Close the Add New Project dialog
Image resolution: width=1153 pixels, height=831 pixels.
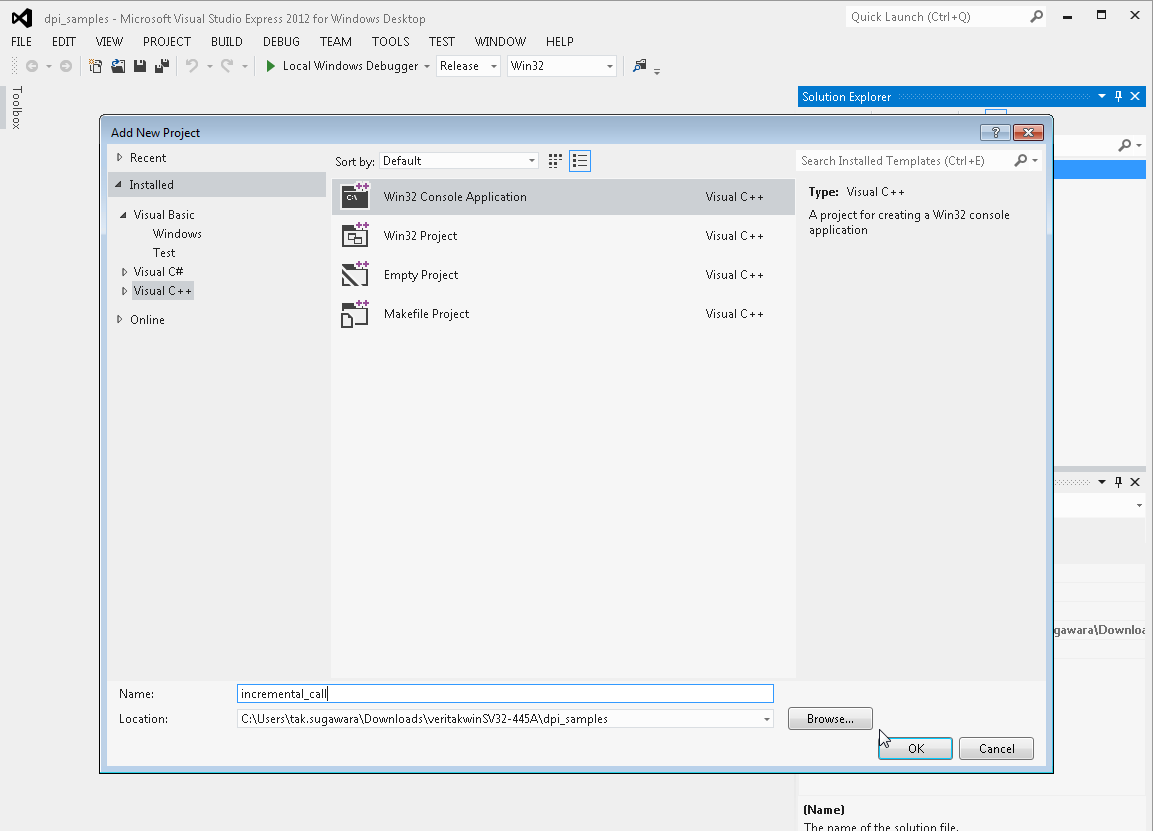point(1028,132)
